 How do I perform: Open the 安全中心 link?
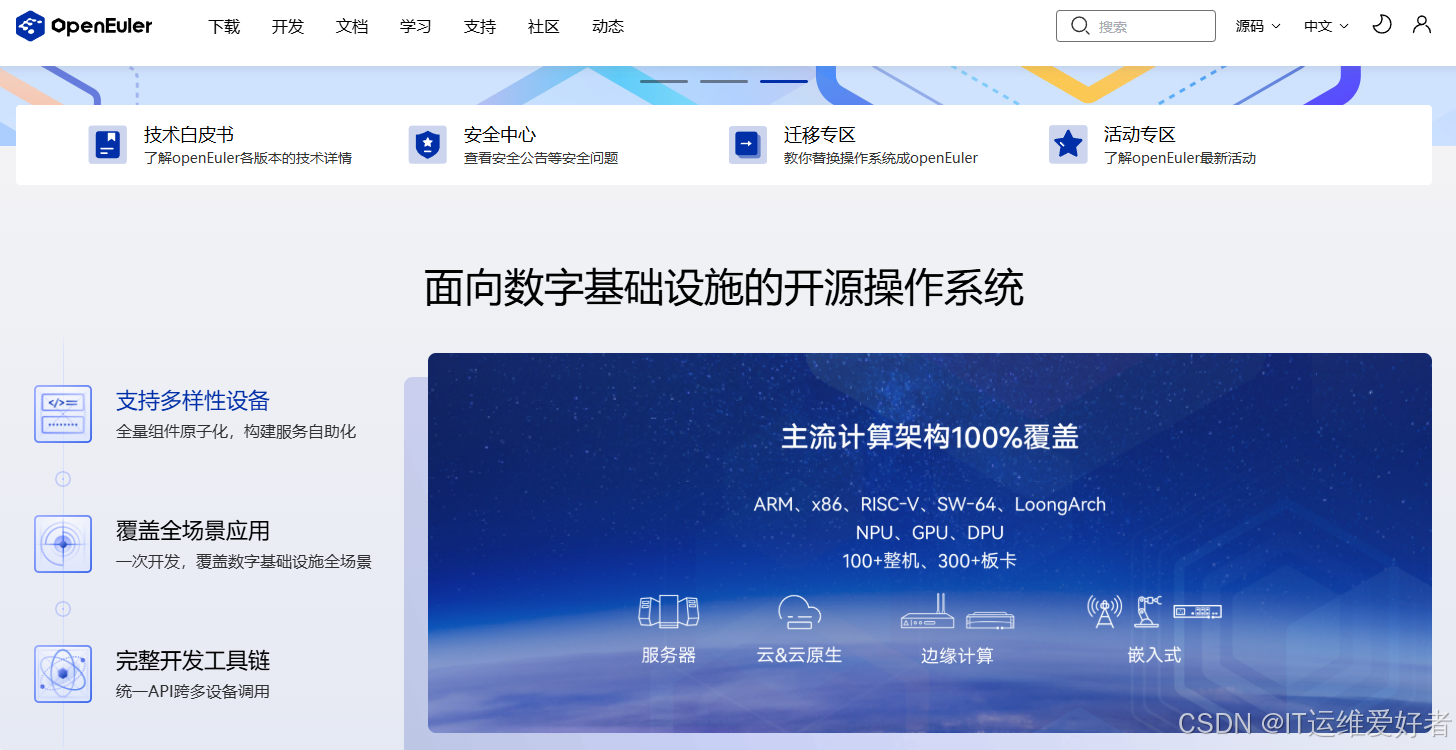point(500,135)
